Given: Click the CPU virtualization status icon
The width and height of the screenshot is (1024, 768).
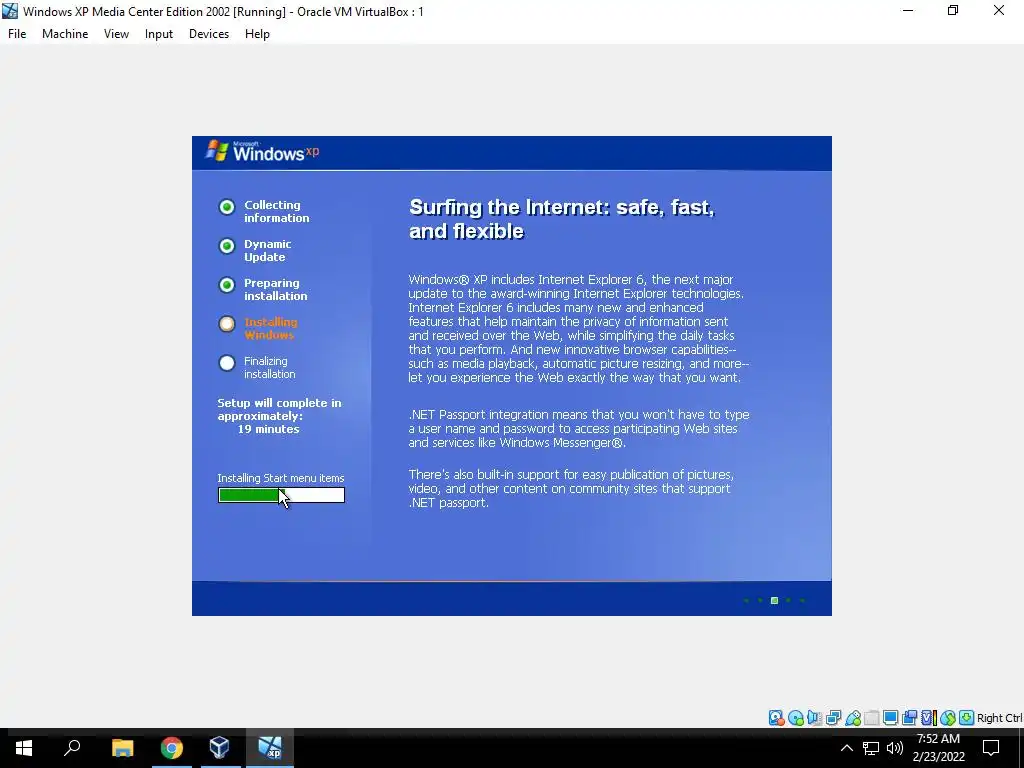Looking at the screenshot, I should click(929, 718).
